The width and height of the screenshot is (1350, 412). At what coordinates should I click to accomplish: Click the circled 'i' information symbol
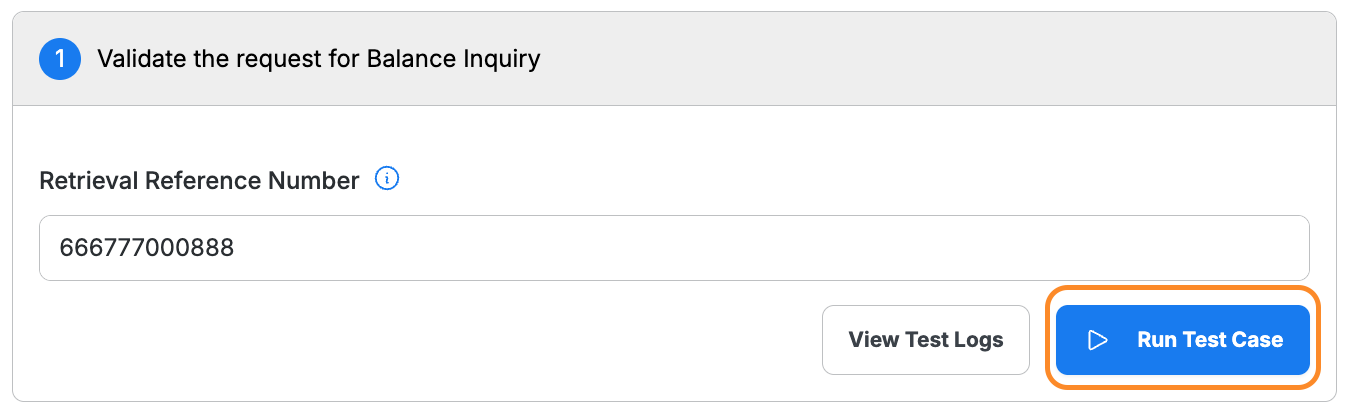[x=387, y=179]
